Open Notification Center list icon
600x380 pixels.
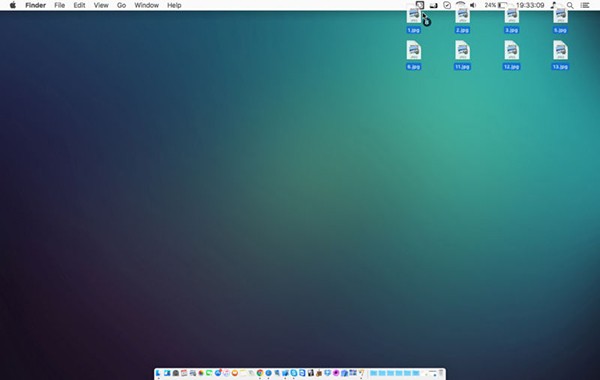point(585,5)
